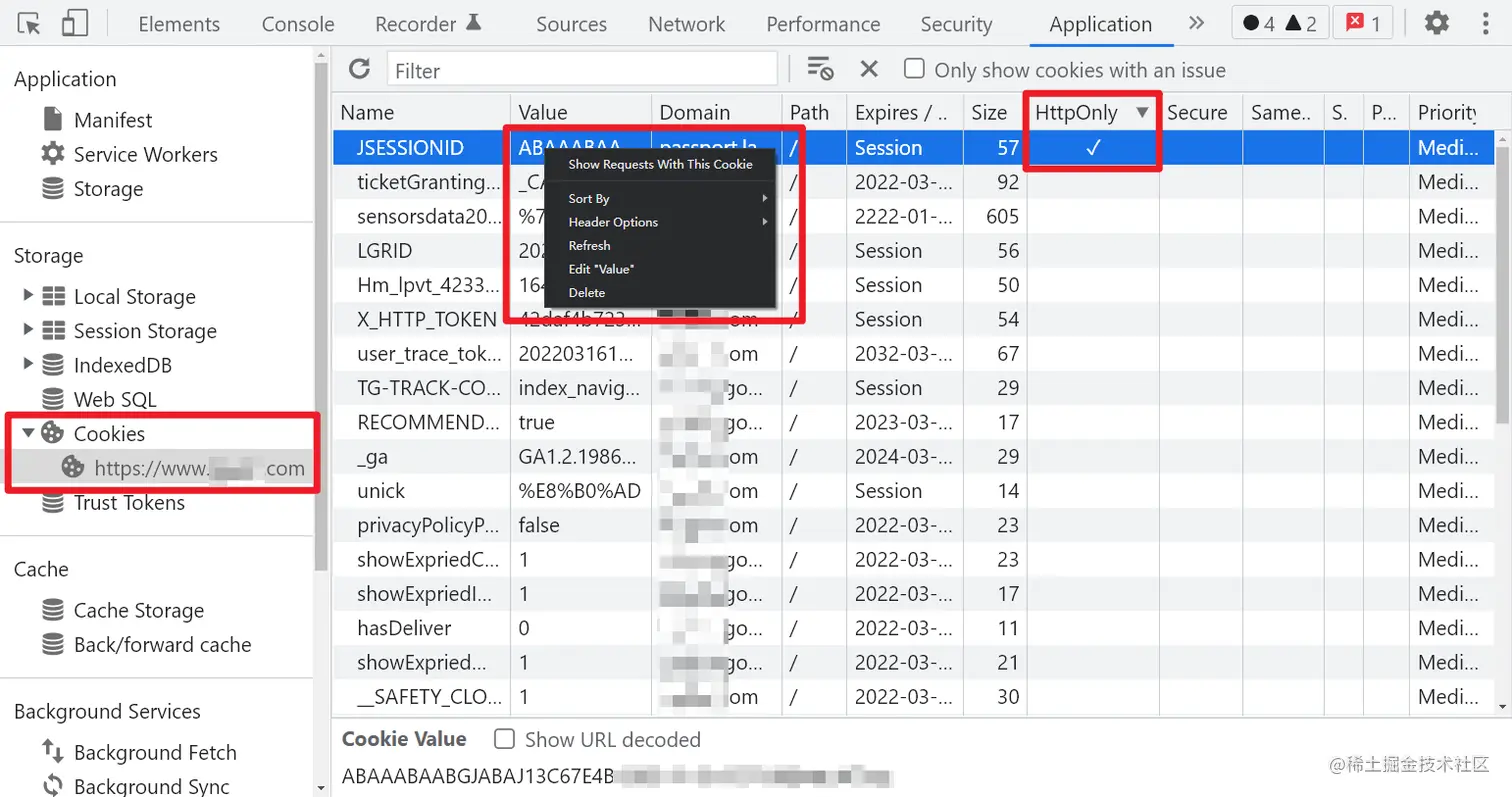
Task: Open Back/forward cache in sidebar
Action: 162,644
